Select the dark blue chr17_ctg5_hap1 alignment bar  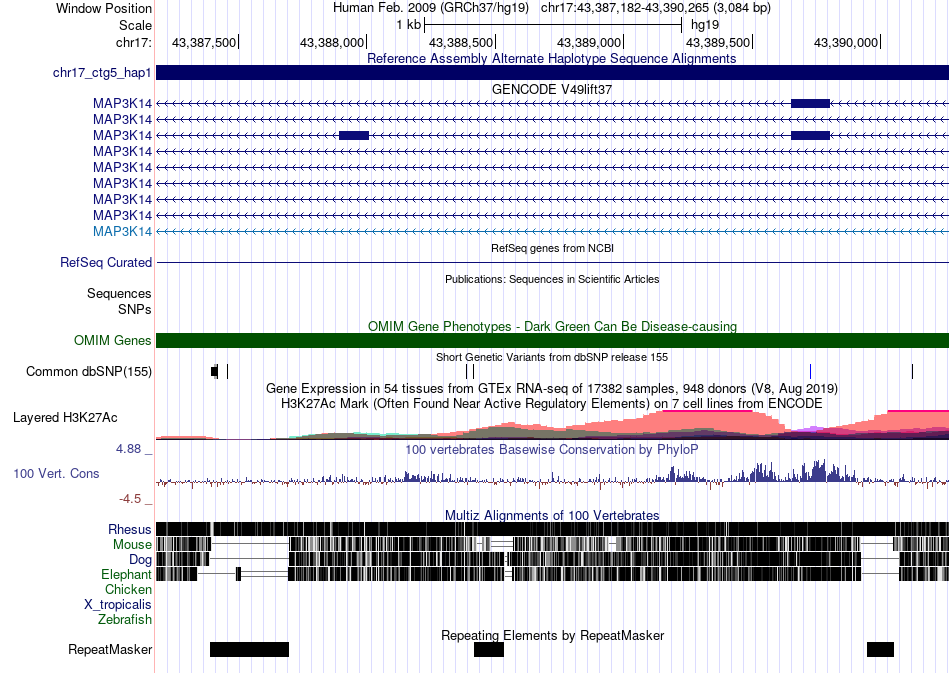pyautogui.click(x=553, y=73)
